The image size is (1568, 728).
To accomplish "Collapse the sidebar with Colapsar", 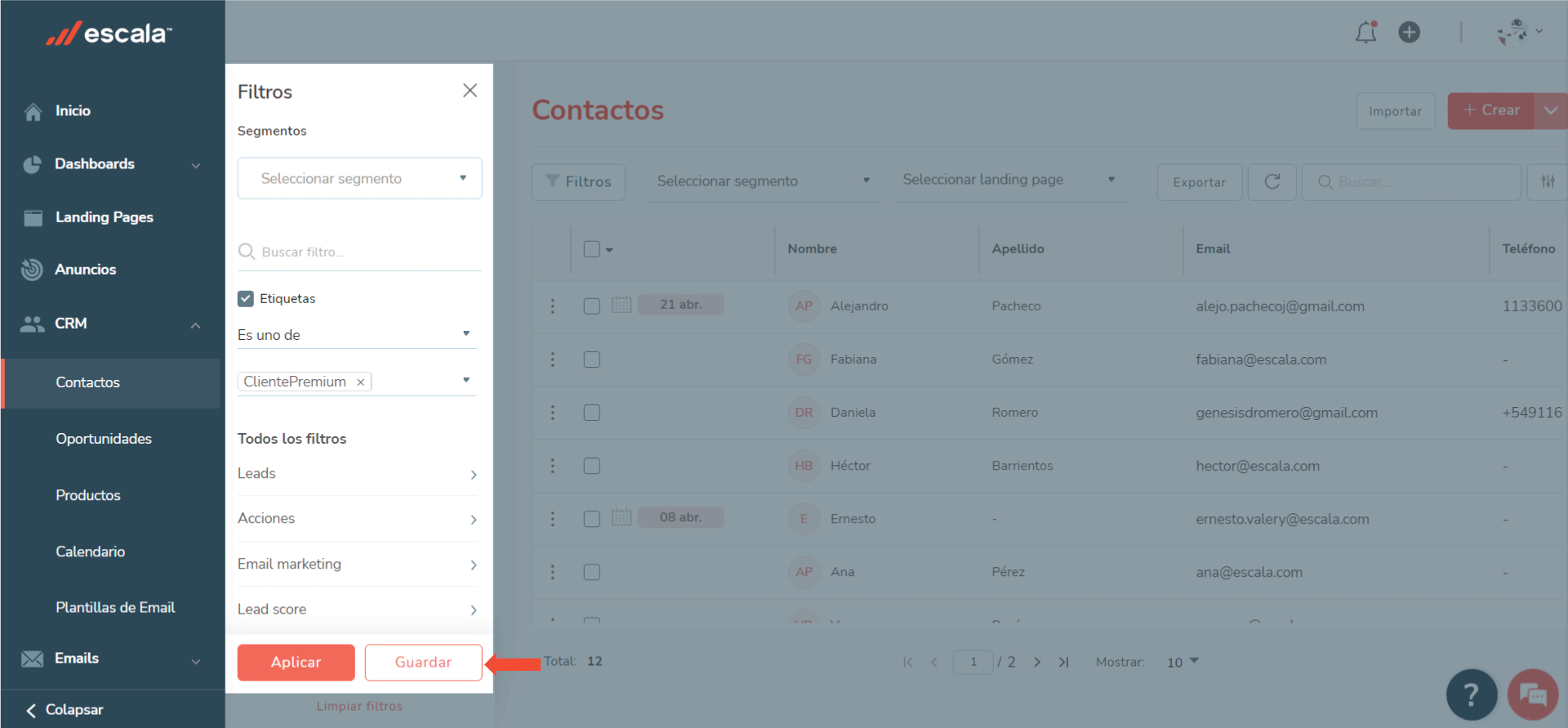I will pyautogui.click(x=65, y=710).
